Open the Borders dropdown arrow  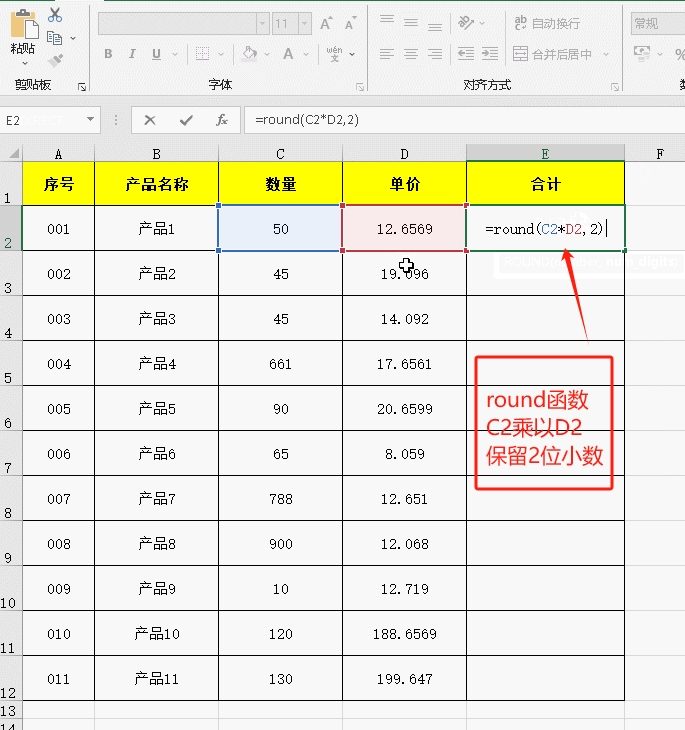[x=221, y=54]
